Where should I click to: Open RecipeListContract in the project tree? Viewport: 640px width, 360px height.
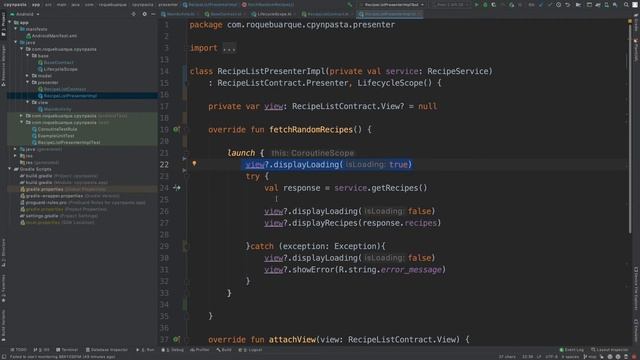pyautogui.click(x=62, y=89)
